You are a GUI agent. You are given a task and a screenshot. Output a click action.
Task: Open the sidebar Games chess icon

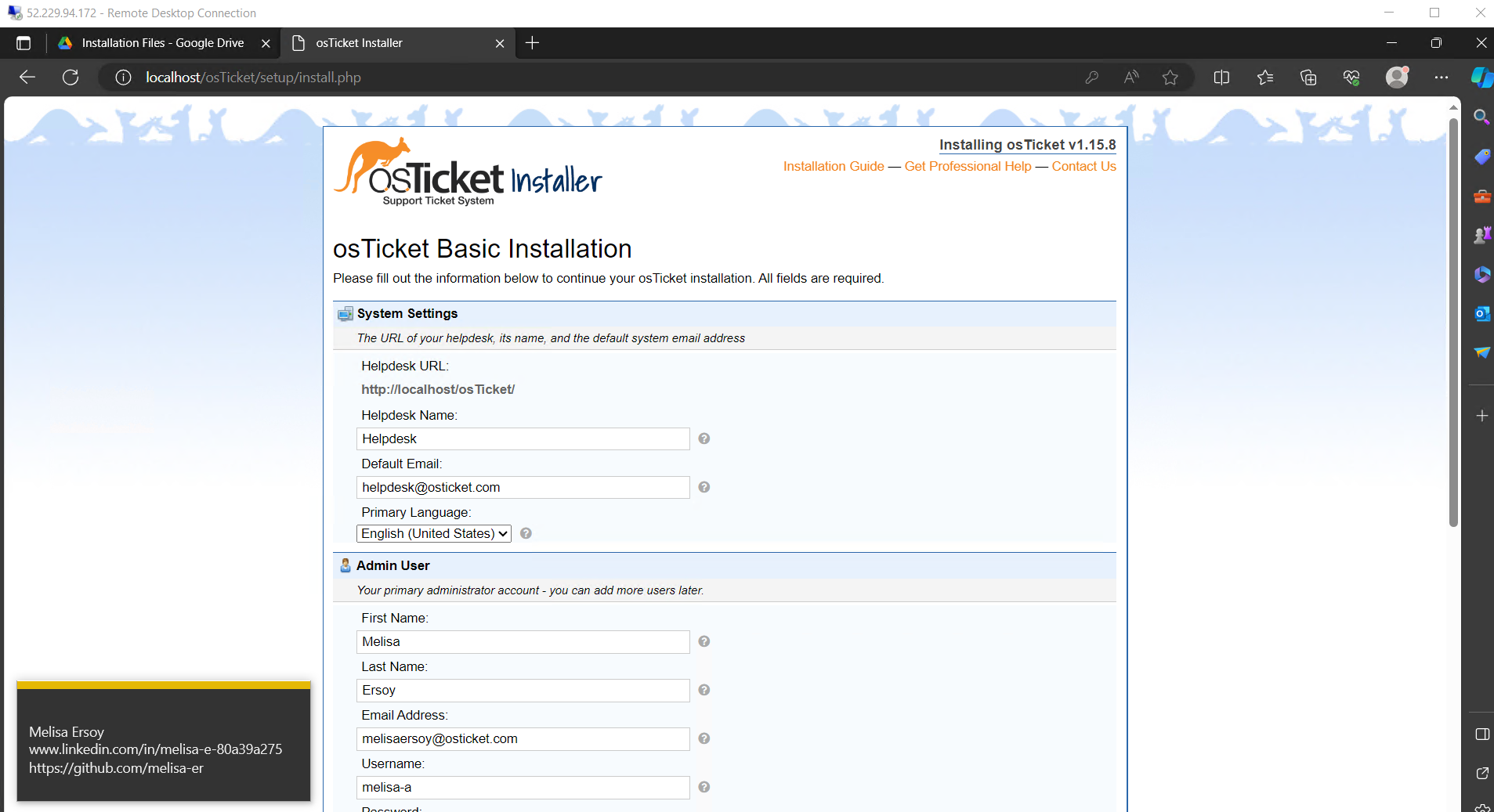(x=1481, y=235)
